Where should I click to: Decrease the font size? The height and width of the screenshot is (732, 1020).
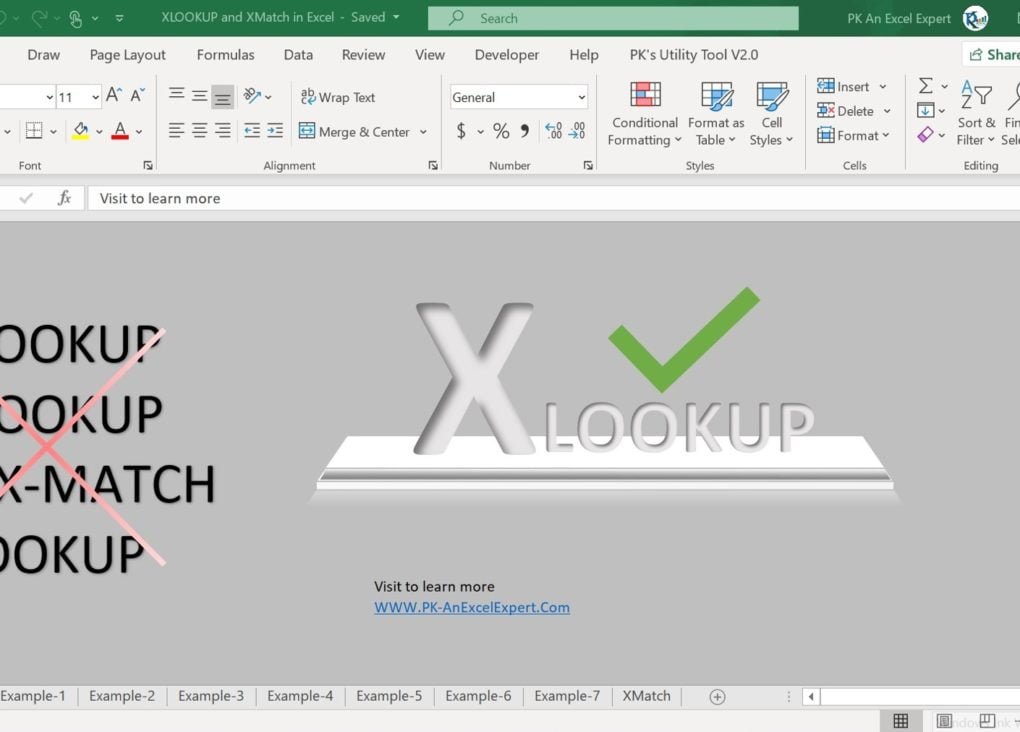click(x=137, y=96)
